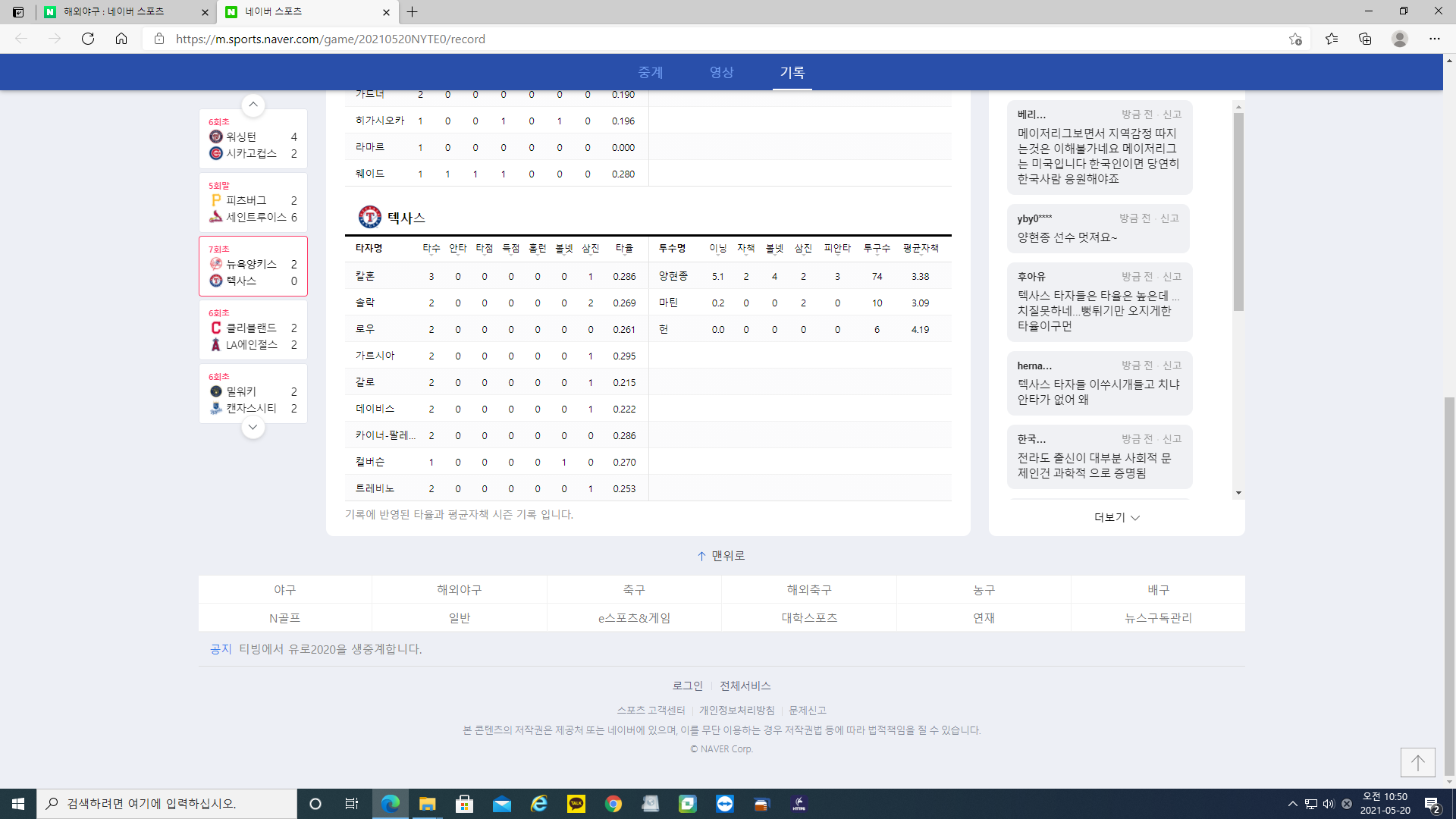This screenshot has width=1456, height=819.
Task: Open the e스포츠&게임 category link
Action: 634,618
